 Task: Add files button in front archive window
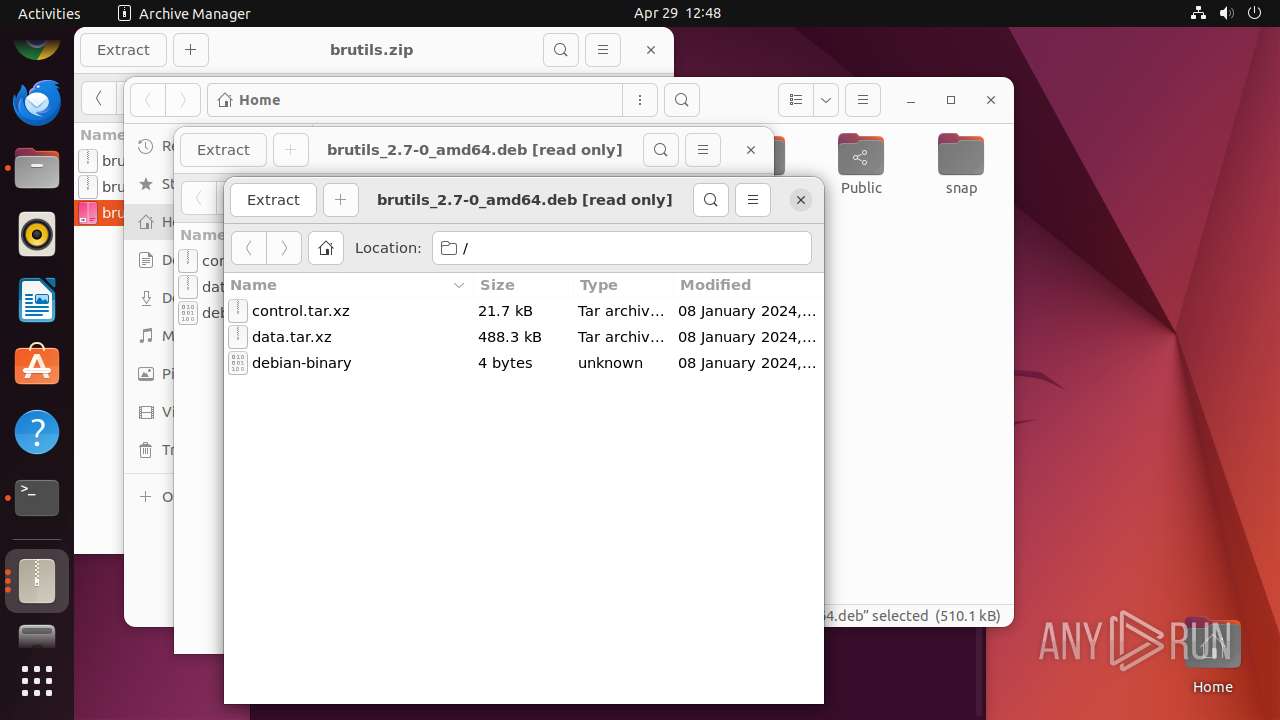[x=340, y=200]
